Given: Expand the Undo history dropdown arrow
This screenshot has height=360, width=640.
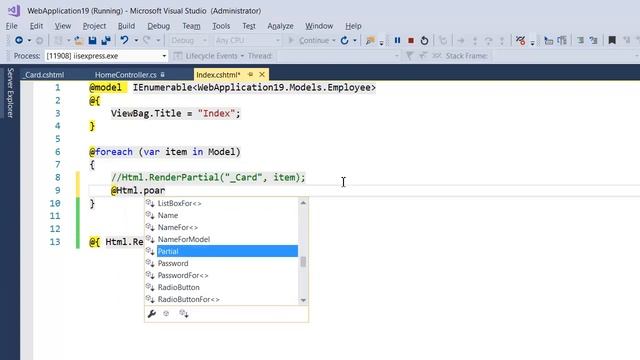Looking at the screenshot, I should tap(136, 40).
